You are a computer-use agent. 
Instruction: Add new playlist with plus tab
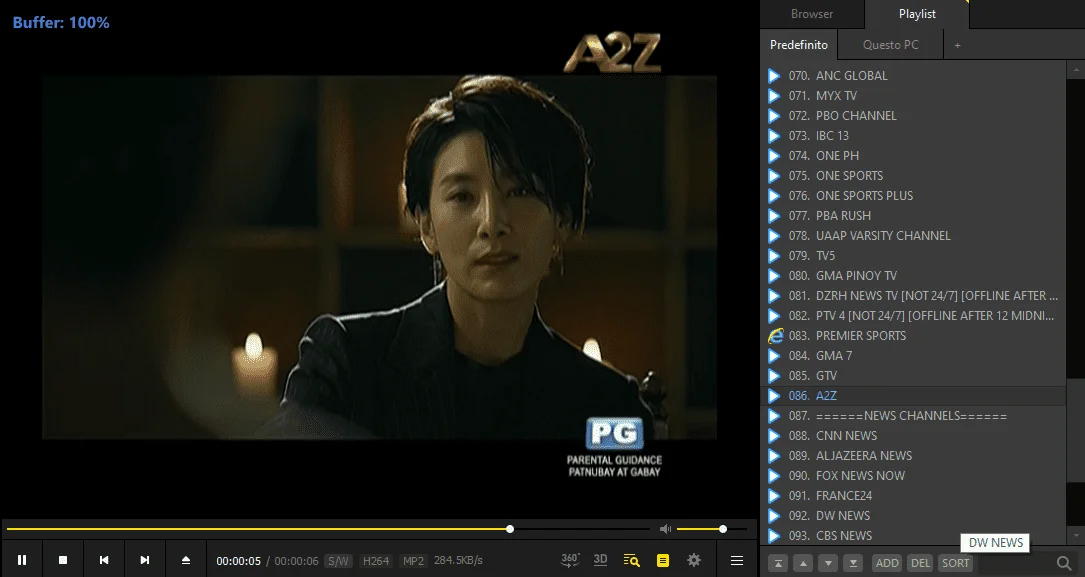(x=957, y=45)
